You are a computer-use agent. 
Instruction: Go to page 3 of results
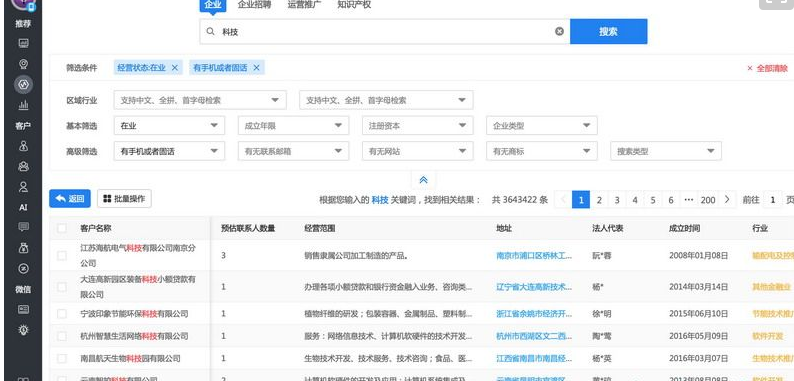pos(617,200)
